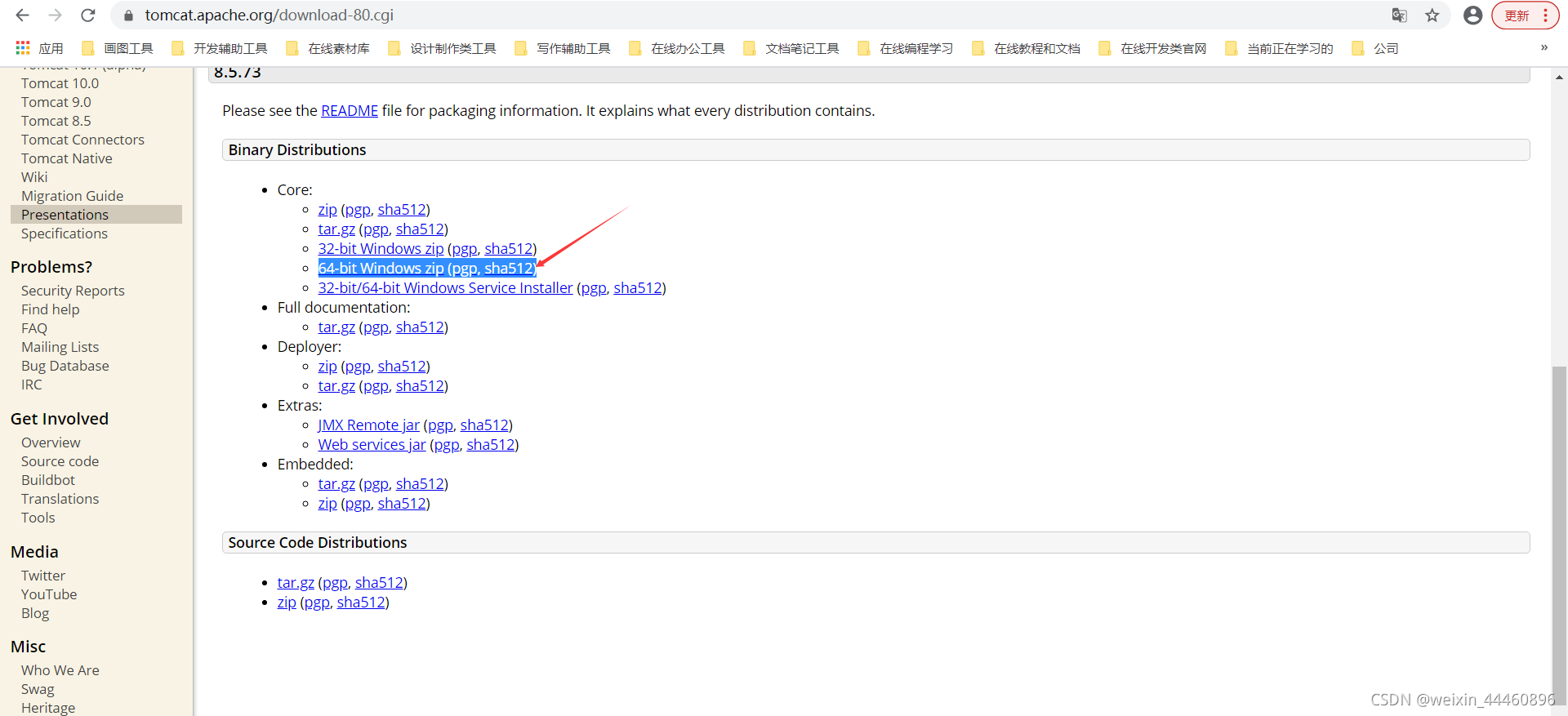Open the YouTube media link
Image resolution: width=1568 pixels, height=716 pixels.
[49, 594]
